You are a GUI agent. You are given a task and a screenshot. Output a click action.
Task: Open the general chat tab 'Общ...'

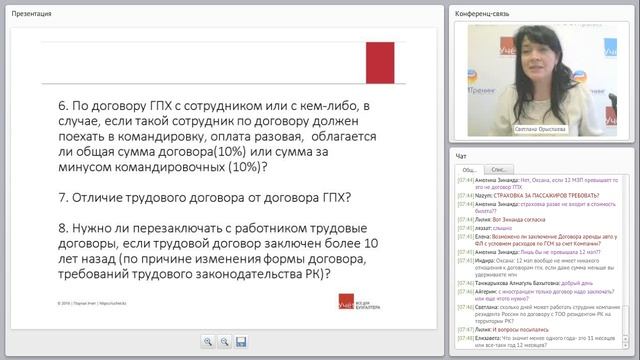coord(469,170)
